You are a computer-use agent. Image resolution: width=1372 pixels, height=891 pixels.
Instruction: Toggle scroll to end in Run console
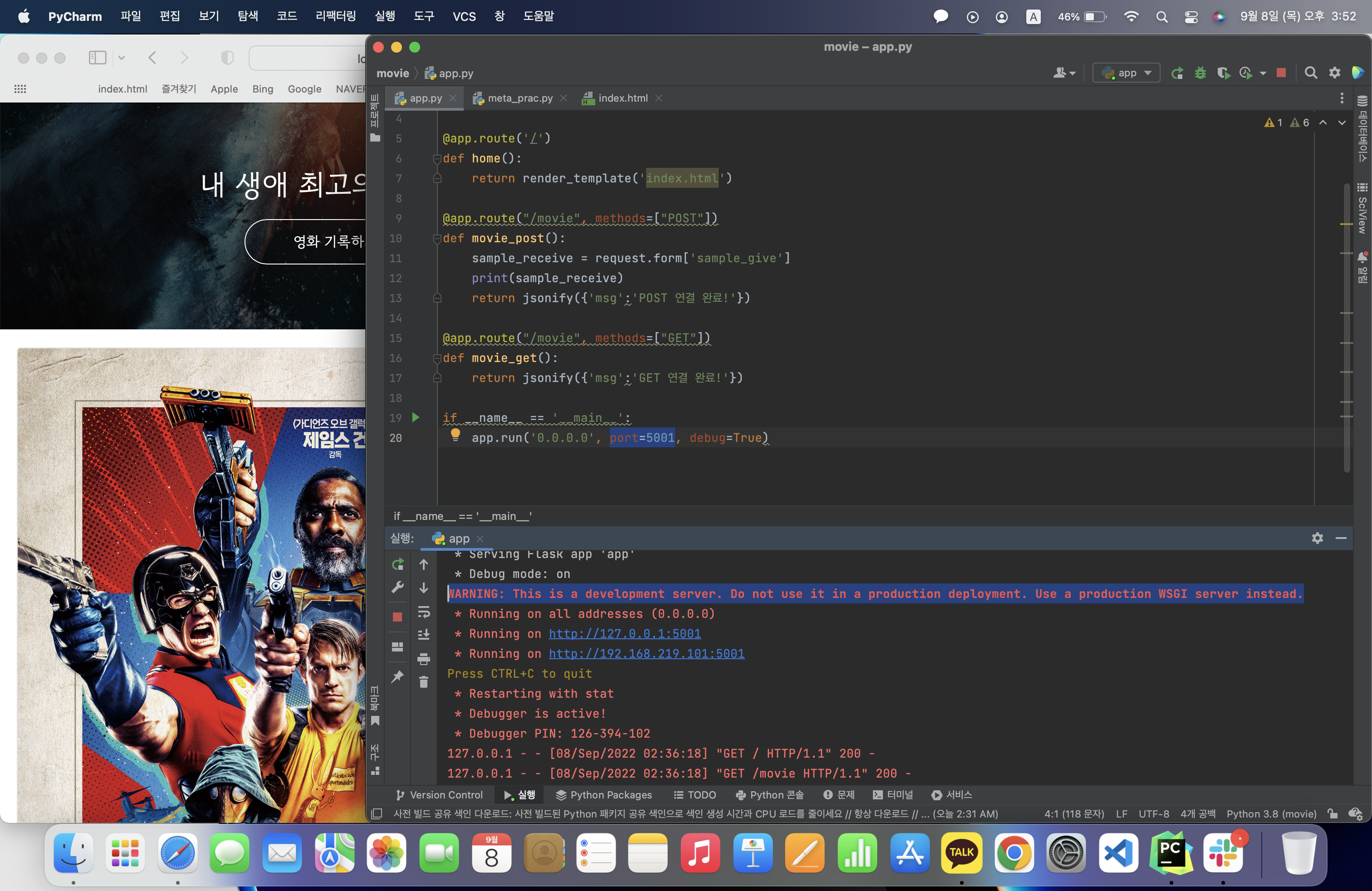pos(424,635)
